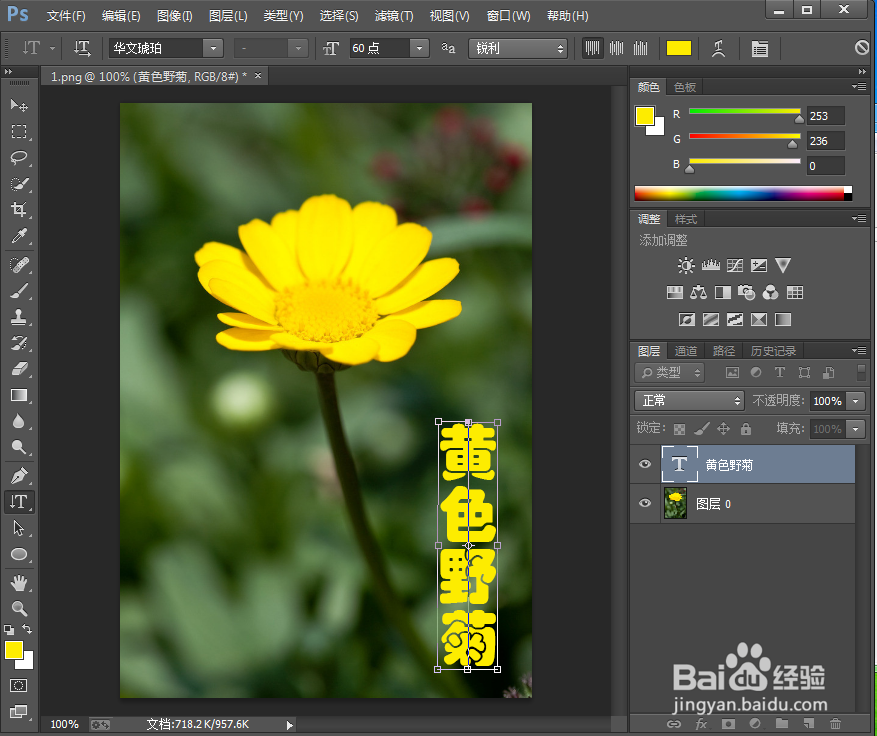This screenshot has width=877, height=736.
Task: Select the History Brush tool
Action: tap(18, 342)
